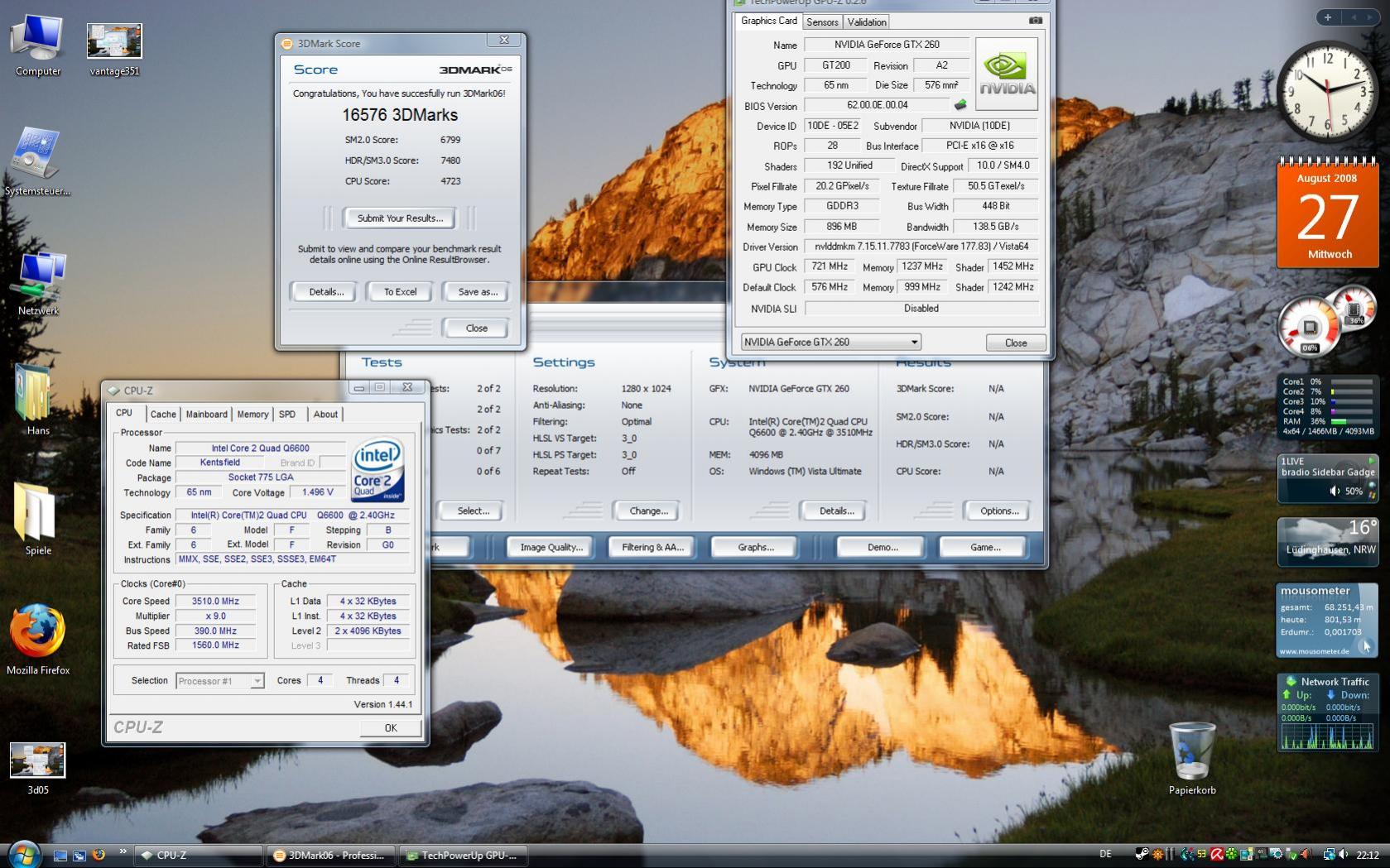This screenshot has height=868, width=1390.
Task: Switch to the Cache tab in CPU-Z
Action: tap(163, 415)
